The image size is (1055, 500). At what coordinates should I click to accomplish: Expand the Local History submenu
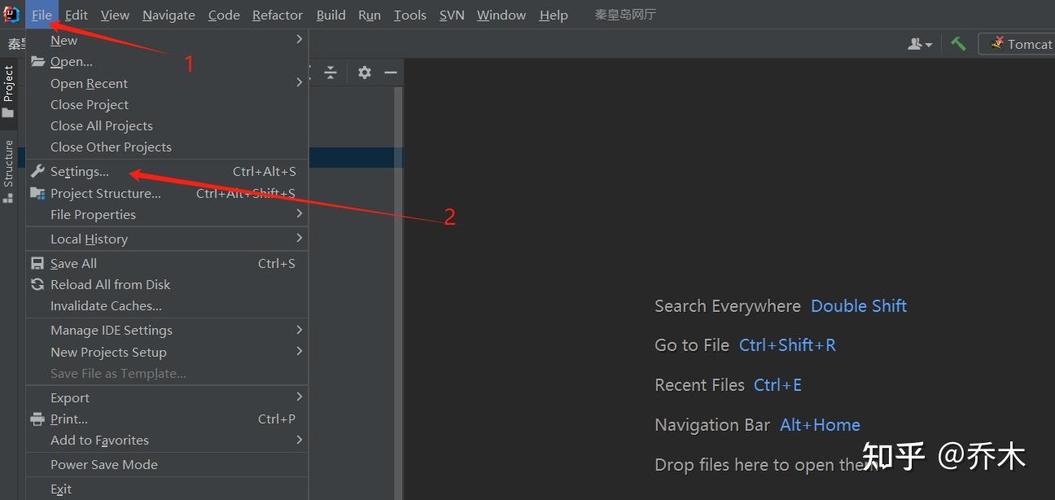[x=167, y=239]
